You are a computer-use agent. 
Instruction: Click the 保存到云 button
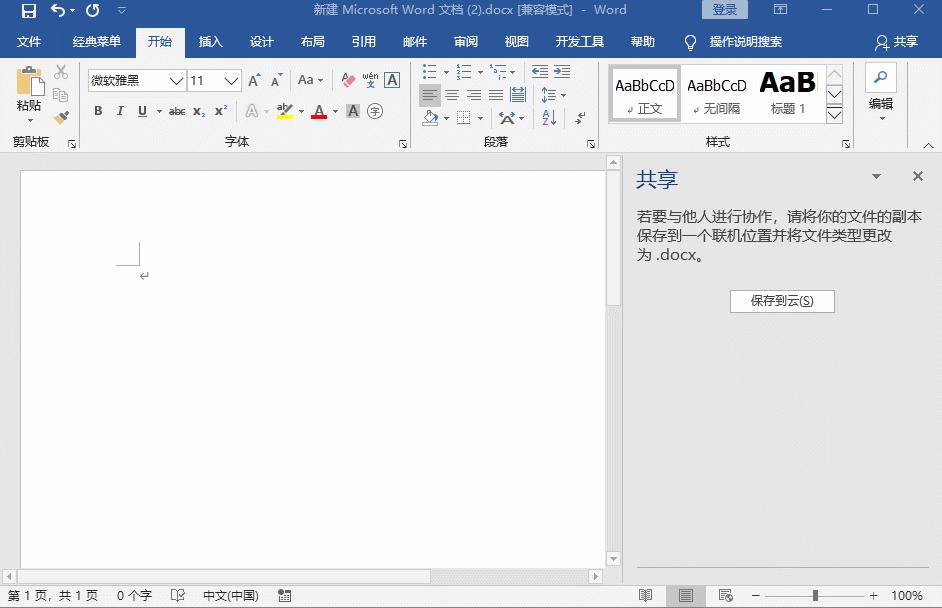[x=782, y=301]
